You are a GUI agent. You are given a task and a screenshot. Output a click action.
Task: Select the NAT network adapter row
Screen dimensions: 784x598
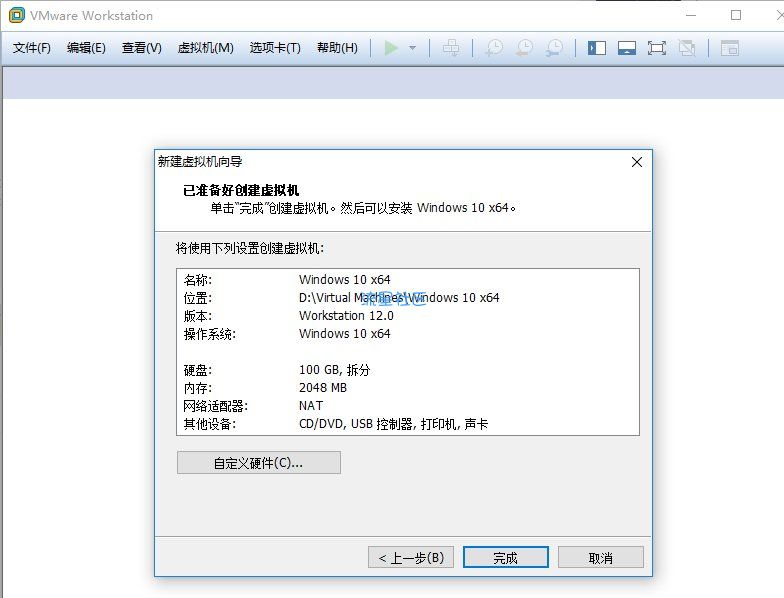408,406
